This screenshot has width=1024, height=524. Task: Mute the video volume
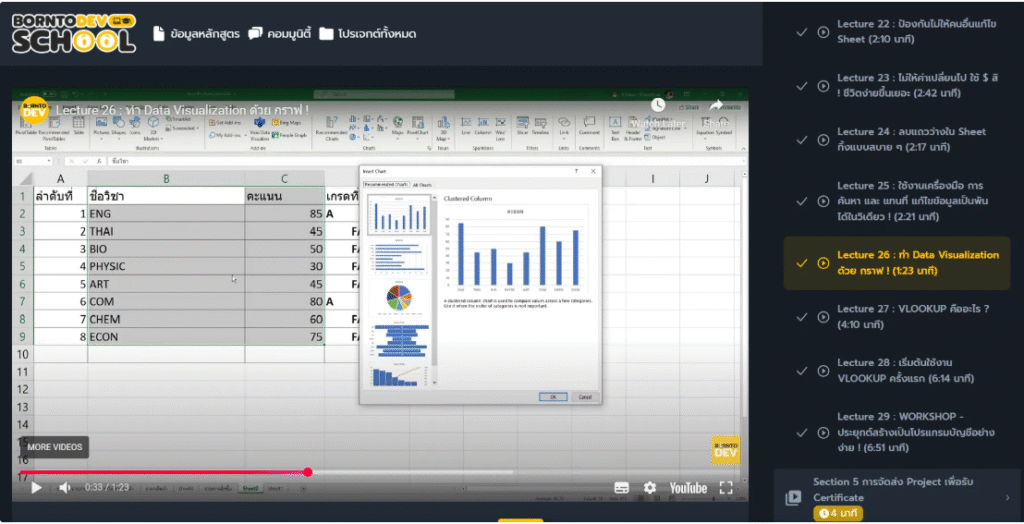tap(65, 488)
